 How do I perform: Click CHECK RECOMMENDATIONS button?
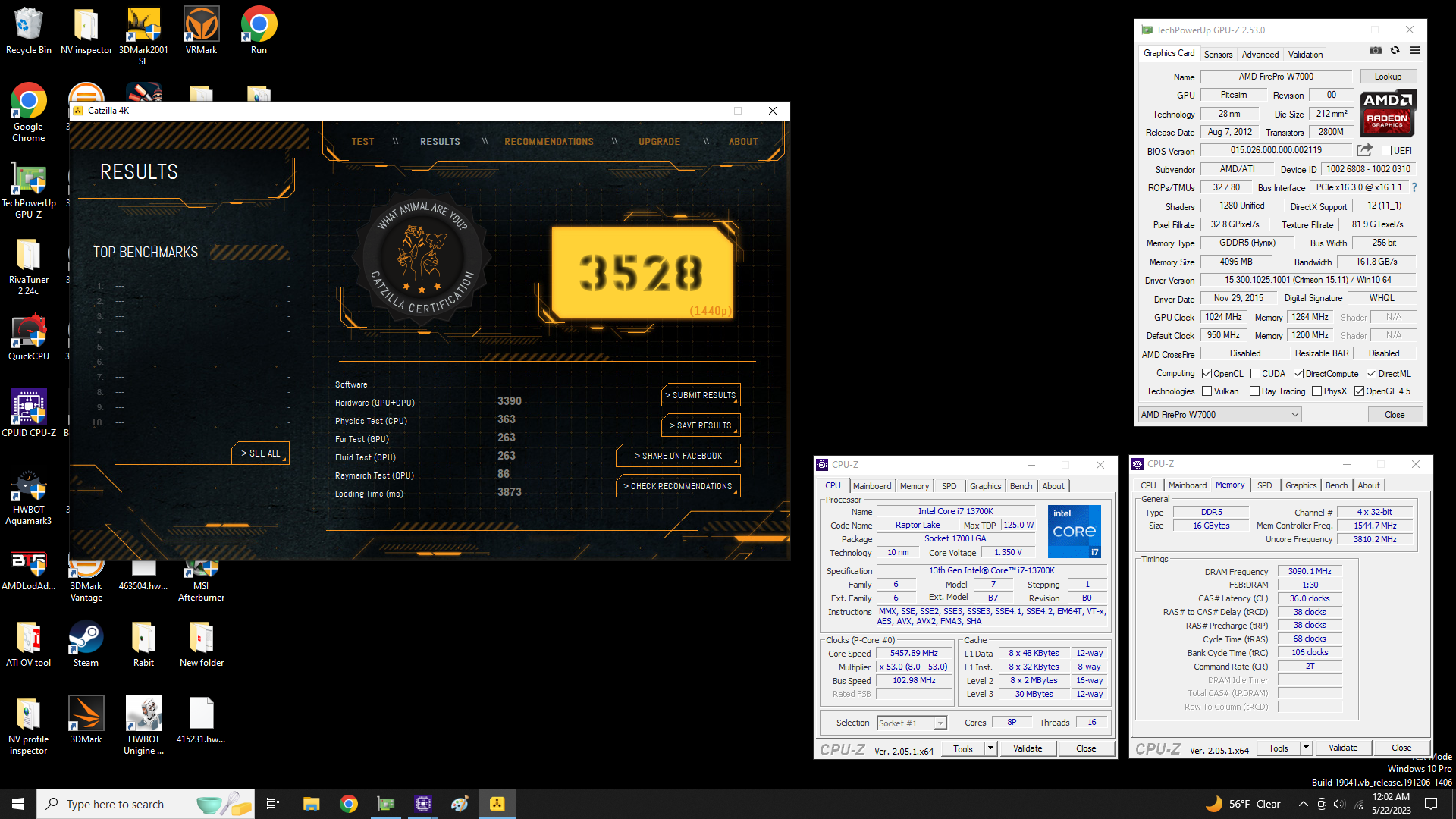(678, 486)
